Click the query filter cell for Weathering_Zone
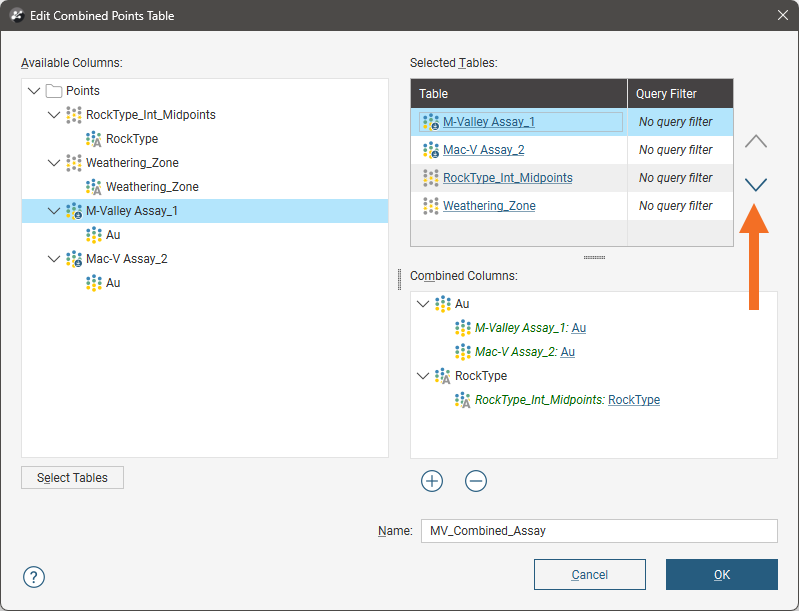This screenshot has height=611, width=799. click(676, 206)
